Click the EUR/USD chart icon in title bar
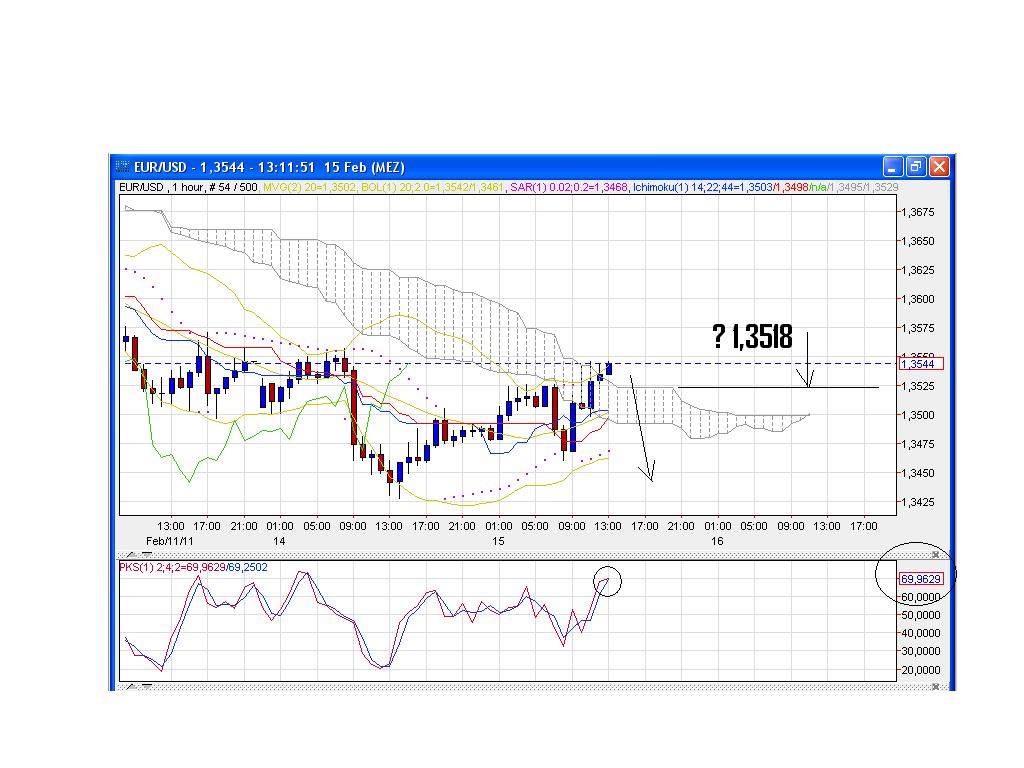Screen dimensions: 1024x768 coord(122,167)
